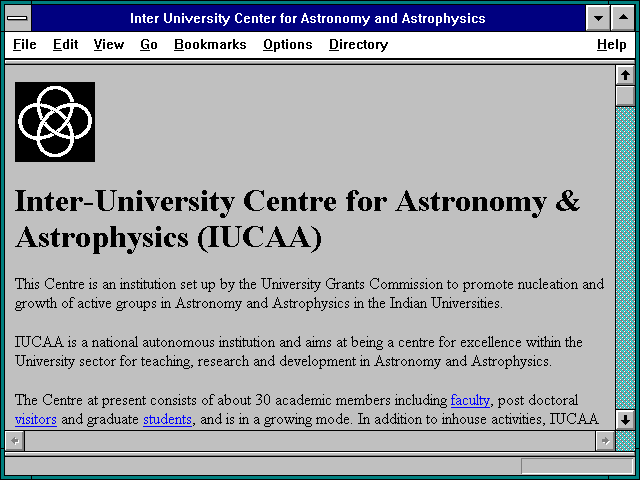Click the page heading Inter-University Centre for Astronomy
640x480 pixels.
tap(297, 219)
